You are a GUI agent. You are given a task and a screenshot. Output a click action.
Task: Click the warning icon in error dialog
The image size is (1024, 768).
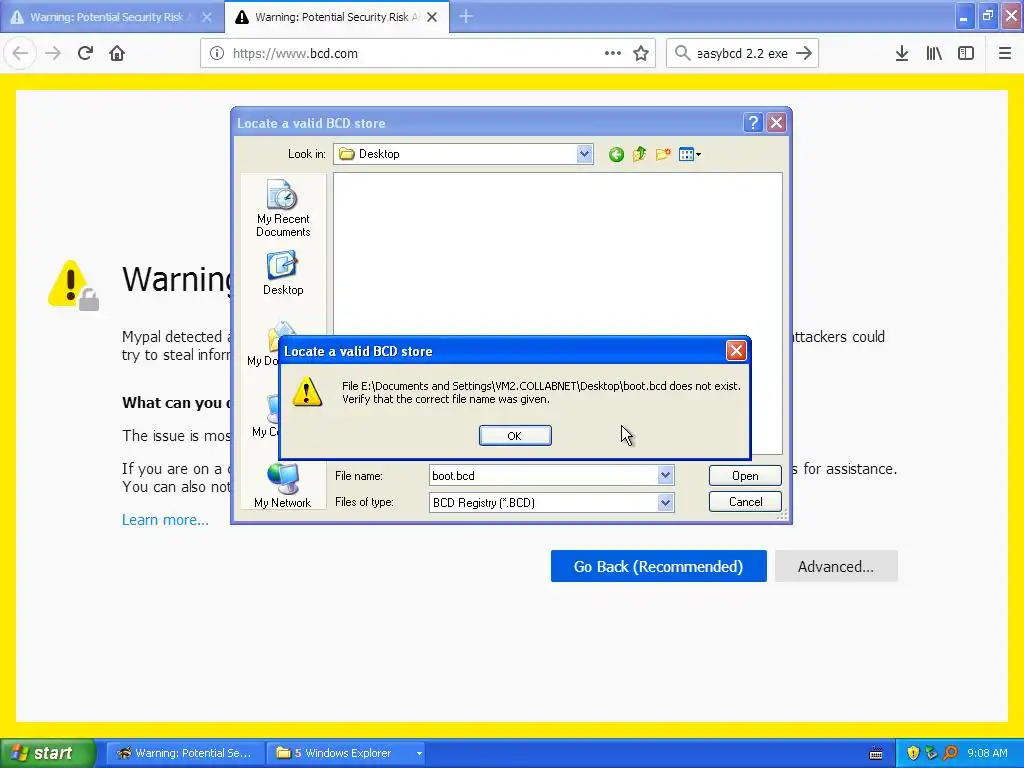tap(307, 392)
